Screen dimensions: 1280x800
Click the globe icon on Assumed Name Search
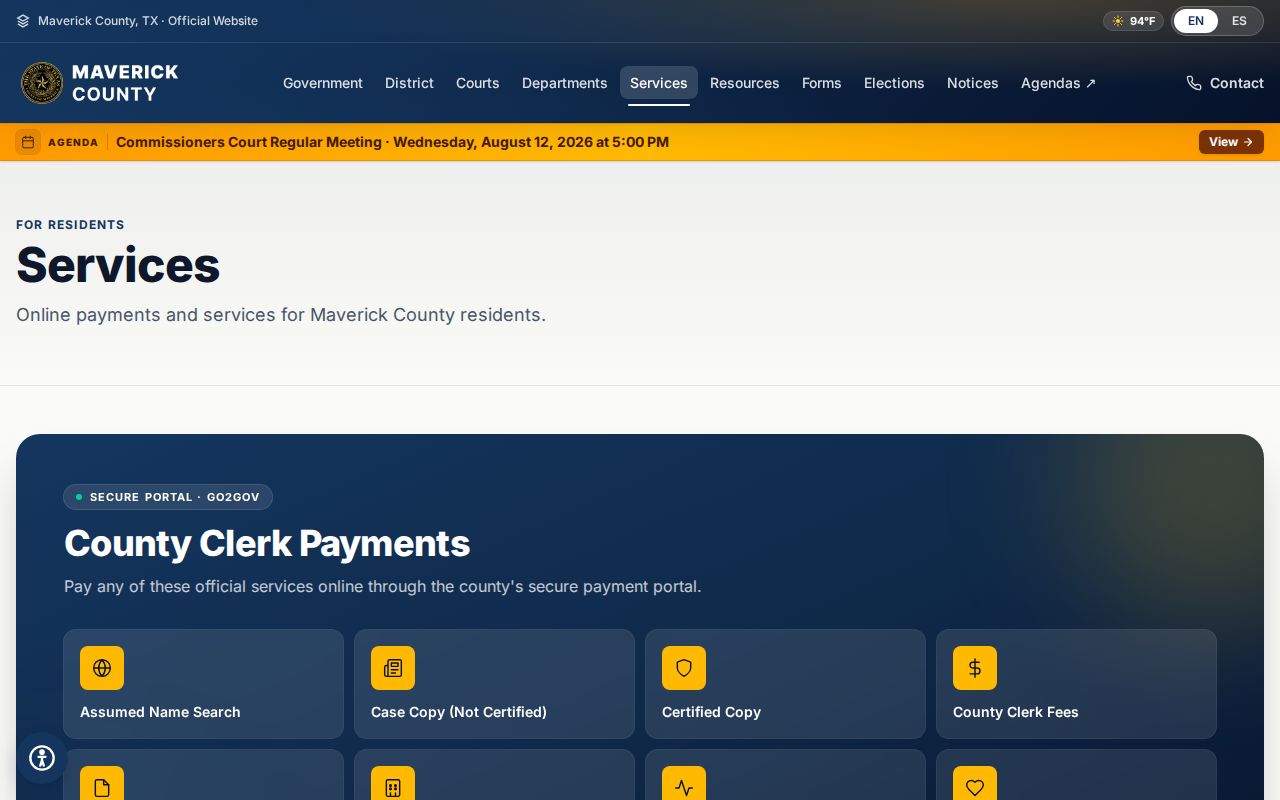tap(102, 668)
